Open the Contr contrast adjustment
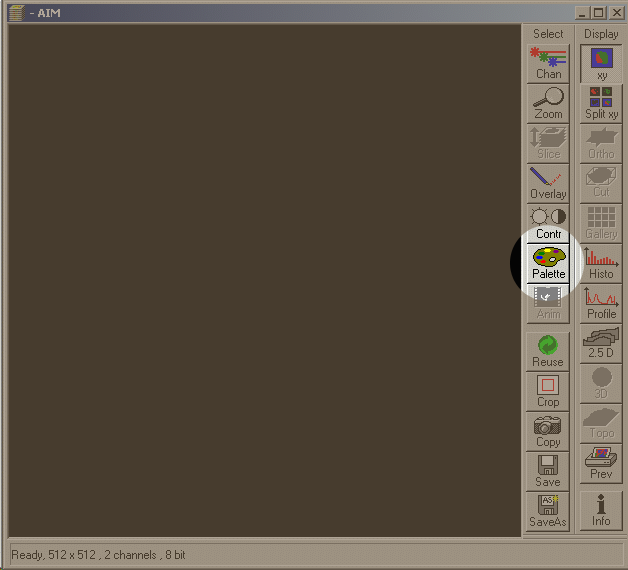 click(x=548, y=223)
